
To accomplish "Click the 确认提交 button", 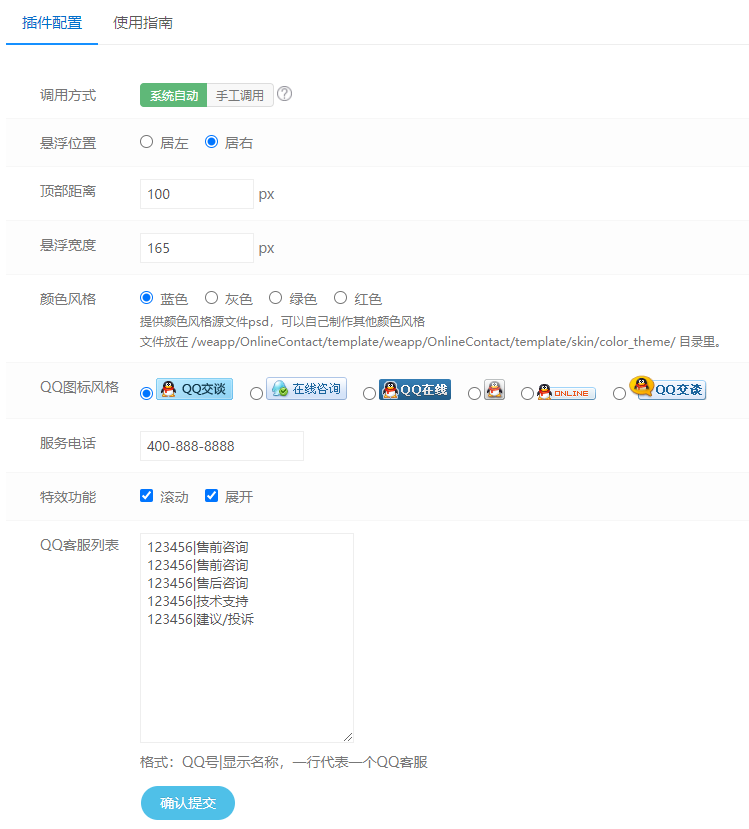I will tap(188, 803).
